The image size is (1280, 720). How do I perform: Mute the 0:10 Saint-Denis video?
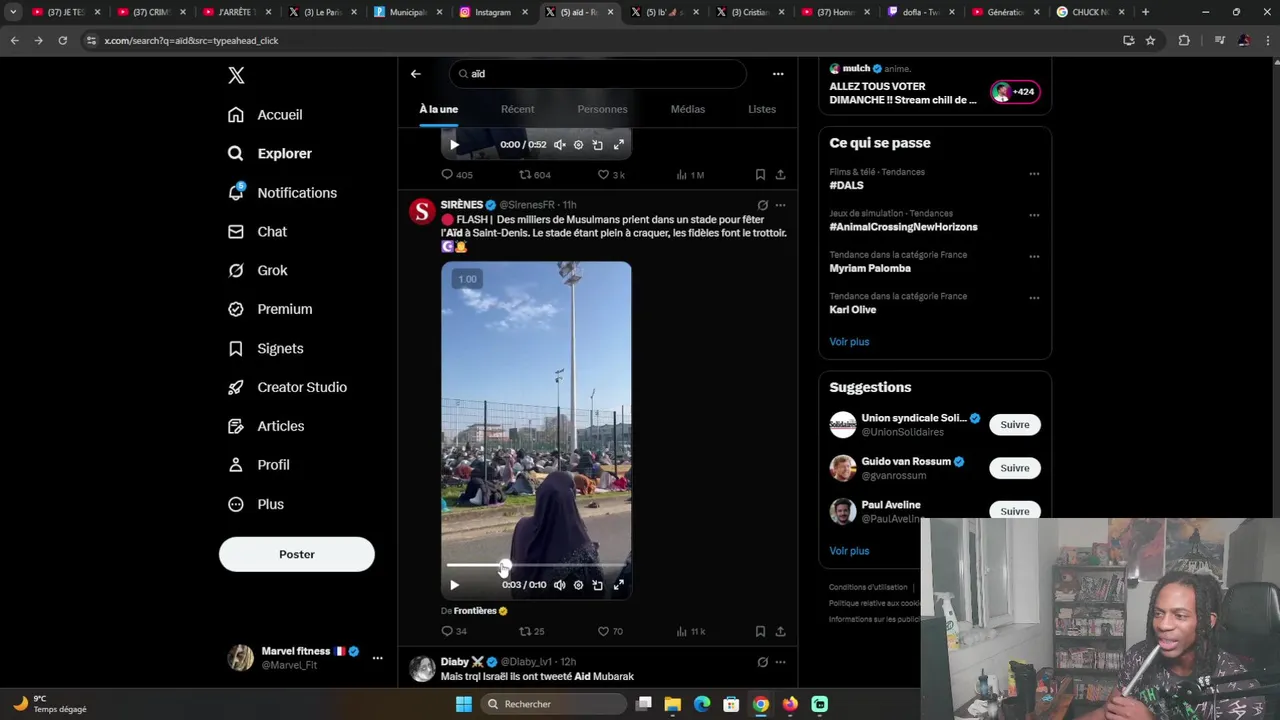point(560,585)
